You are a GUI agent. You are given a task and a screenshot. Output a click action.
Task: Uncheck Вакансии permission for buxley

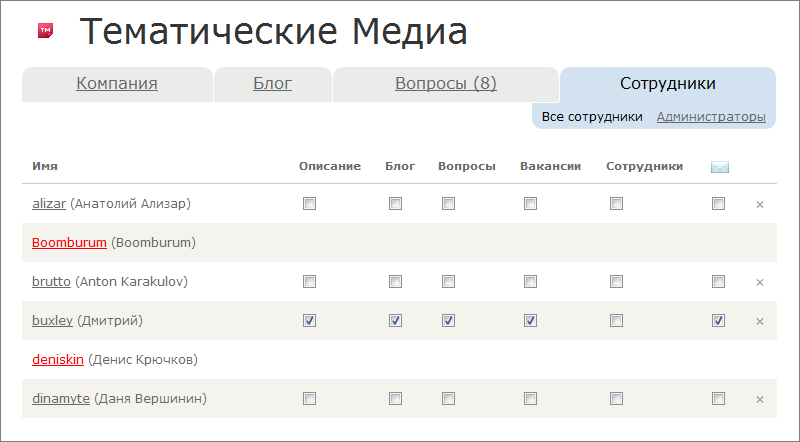point(531,321)
